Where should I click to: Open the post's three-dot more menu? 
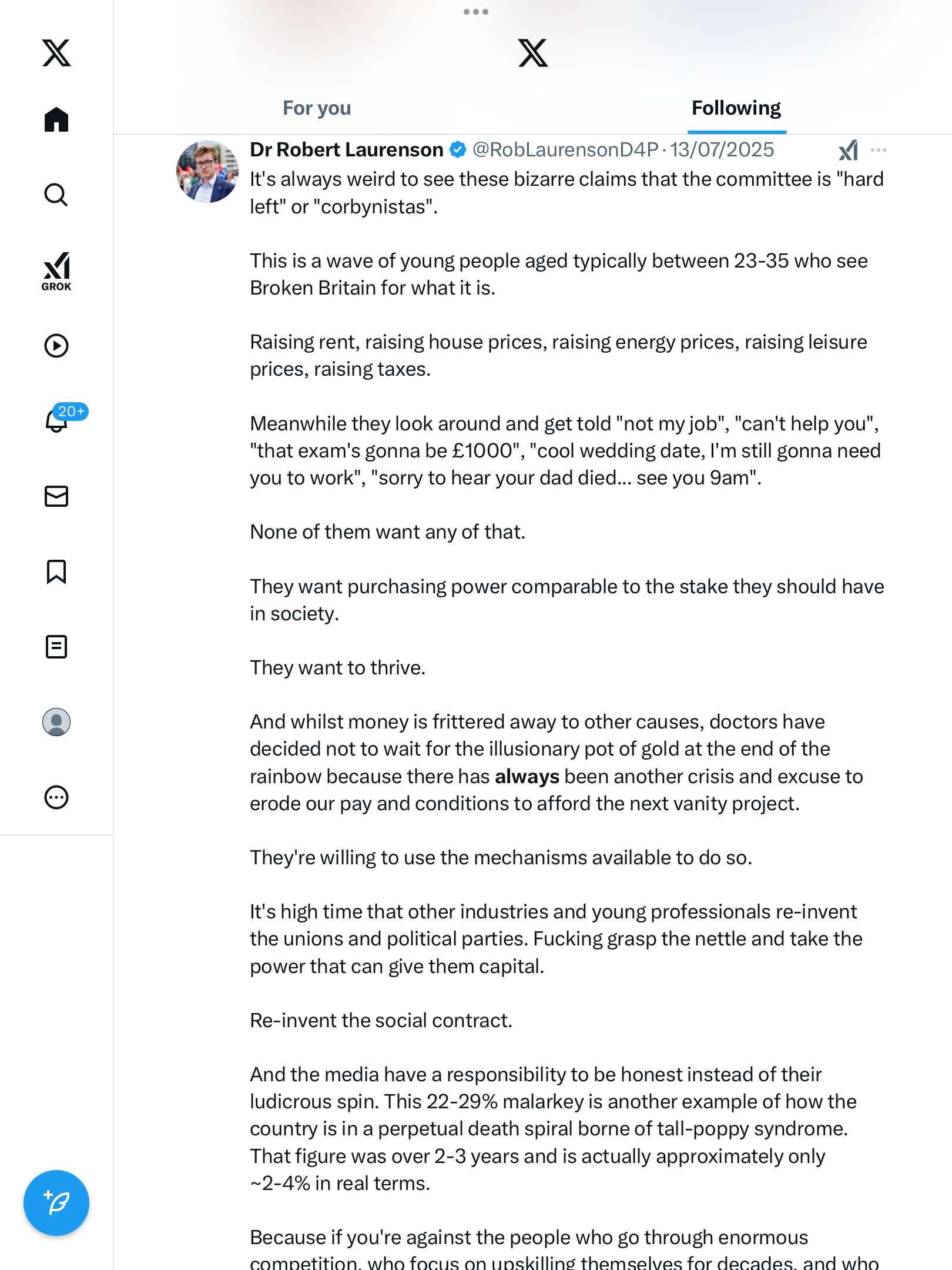coord(879,151)
